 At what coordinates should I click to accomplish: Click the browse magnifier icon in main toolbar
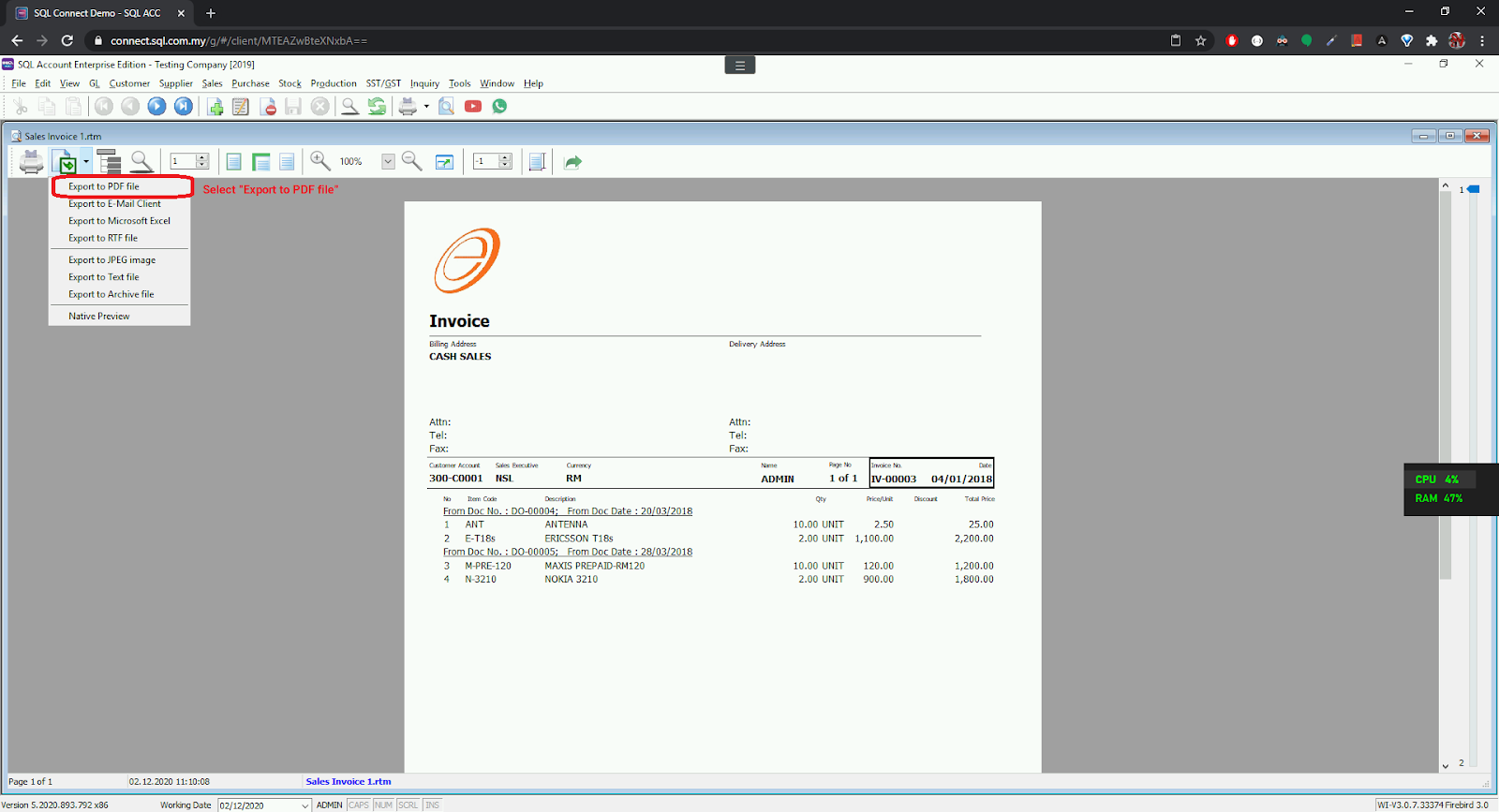pyautogui.click(x=349, y=107)
